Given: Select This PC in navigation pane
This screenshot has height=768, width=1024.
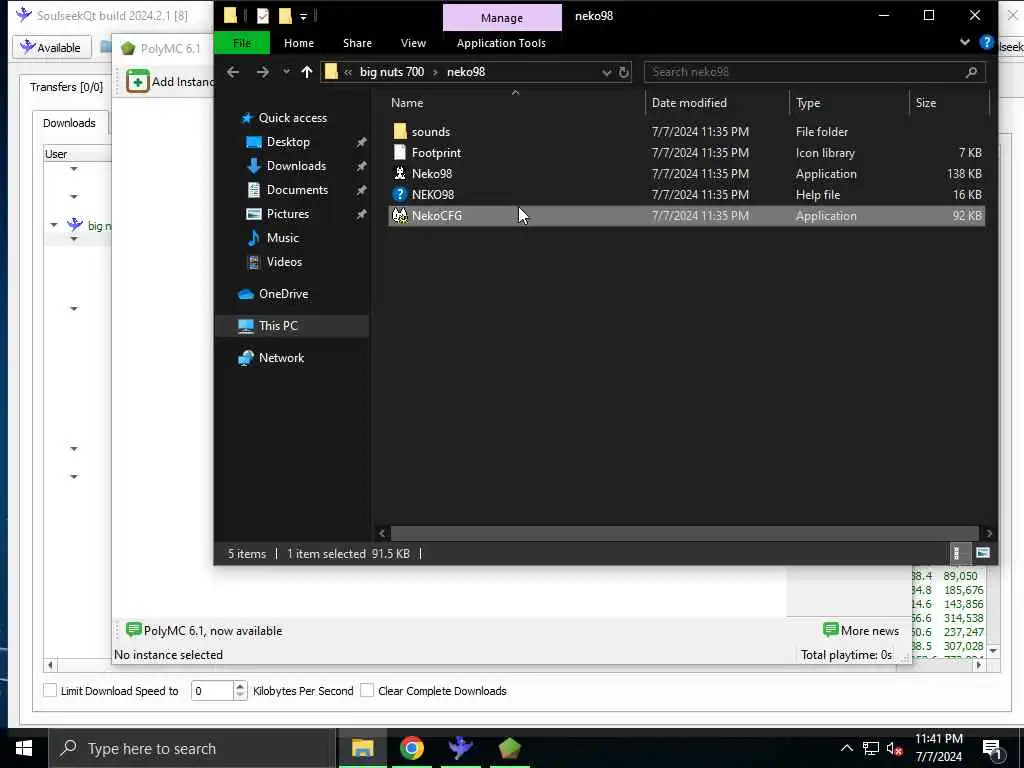Looking at the screenshot, I should tap(278, 326).
